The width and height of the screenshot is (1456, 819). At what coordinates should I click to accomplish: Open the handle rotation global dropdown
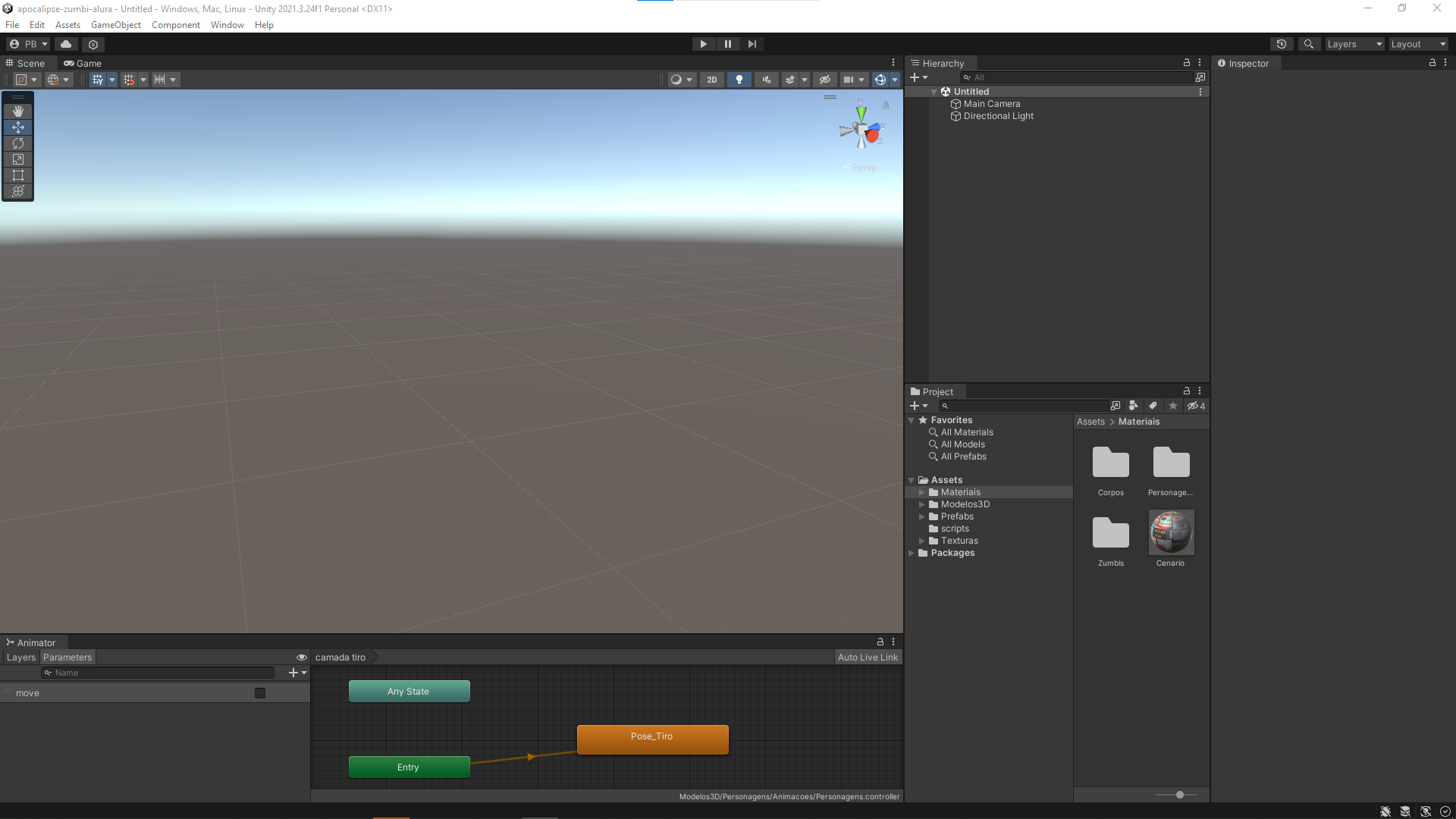point(58,80)
